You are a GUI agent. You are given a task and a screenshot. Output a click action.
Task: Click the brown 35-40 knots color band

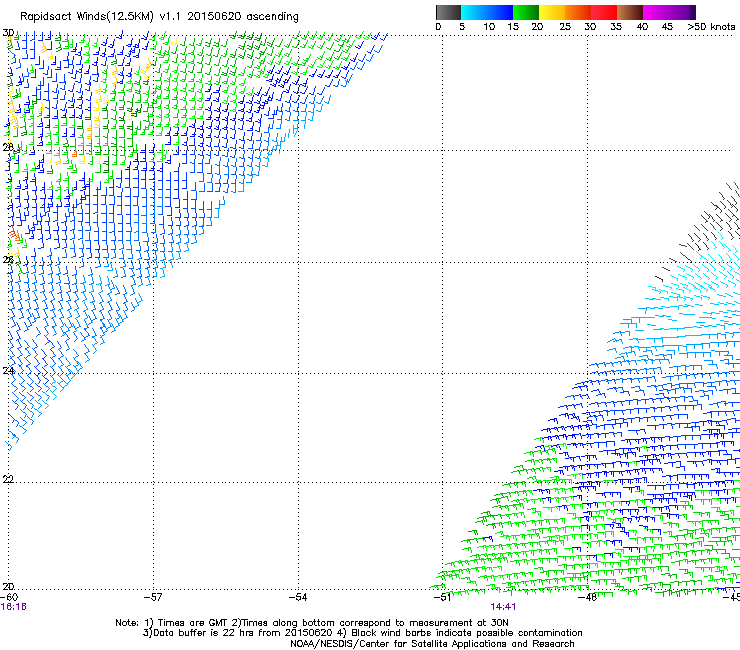(630, 12)
